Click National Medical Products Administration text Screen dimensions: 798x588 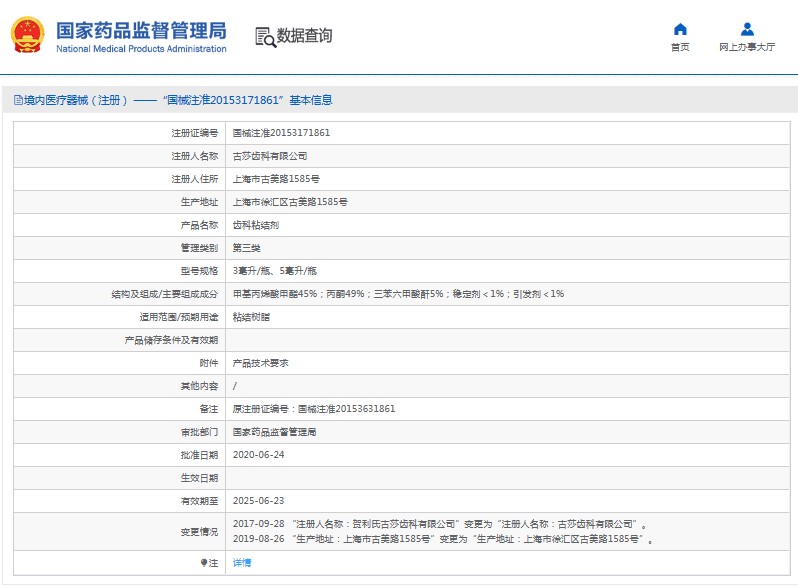(141, 49)
